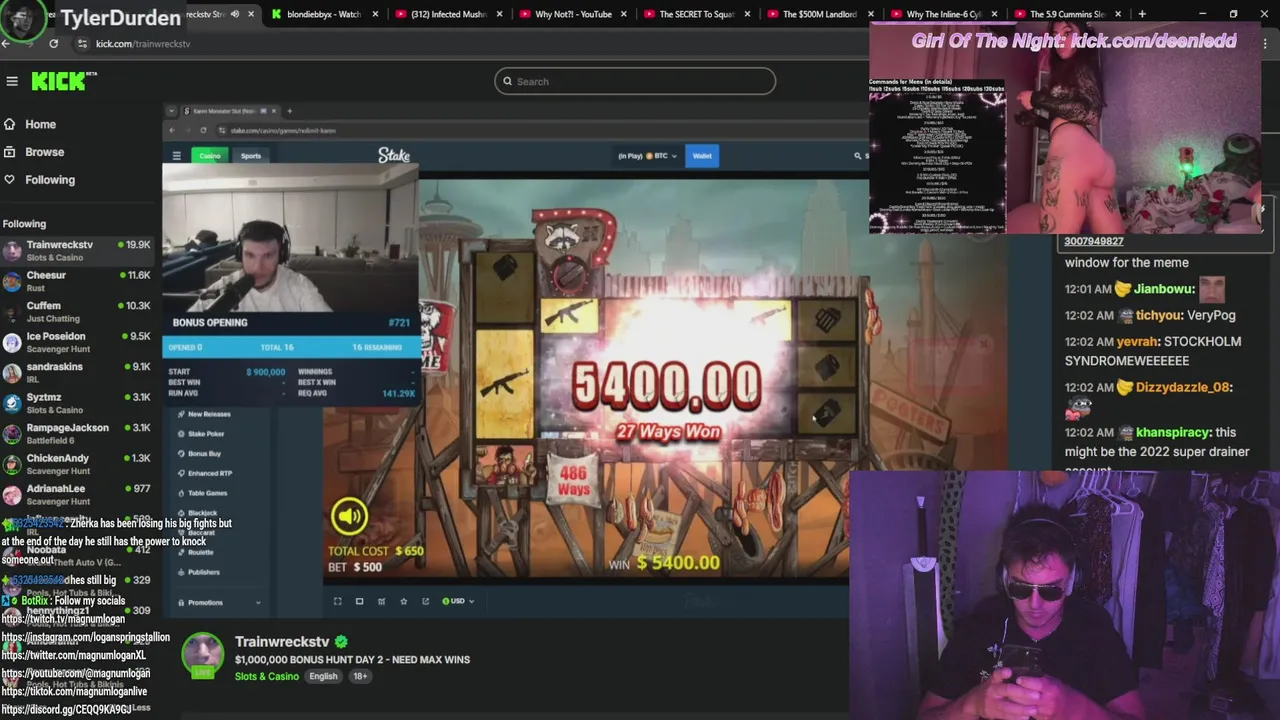Screen dimensions: 1280x720
Task: Go back in the browser
Action: coord(6,44)
